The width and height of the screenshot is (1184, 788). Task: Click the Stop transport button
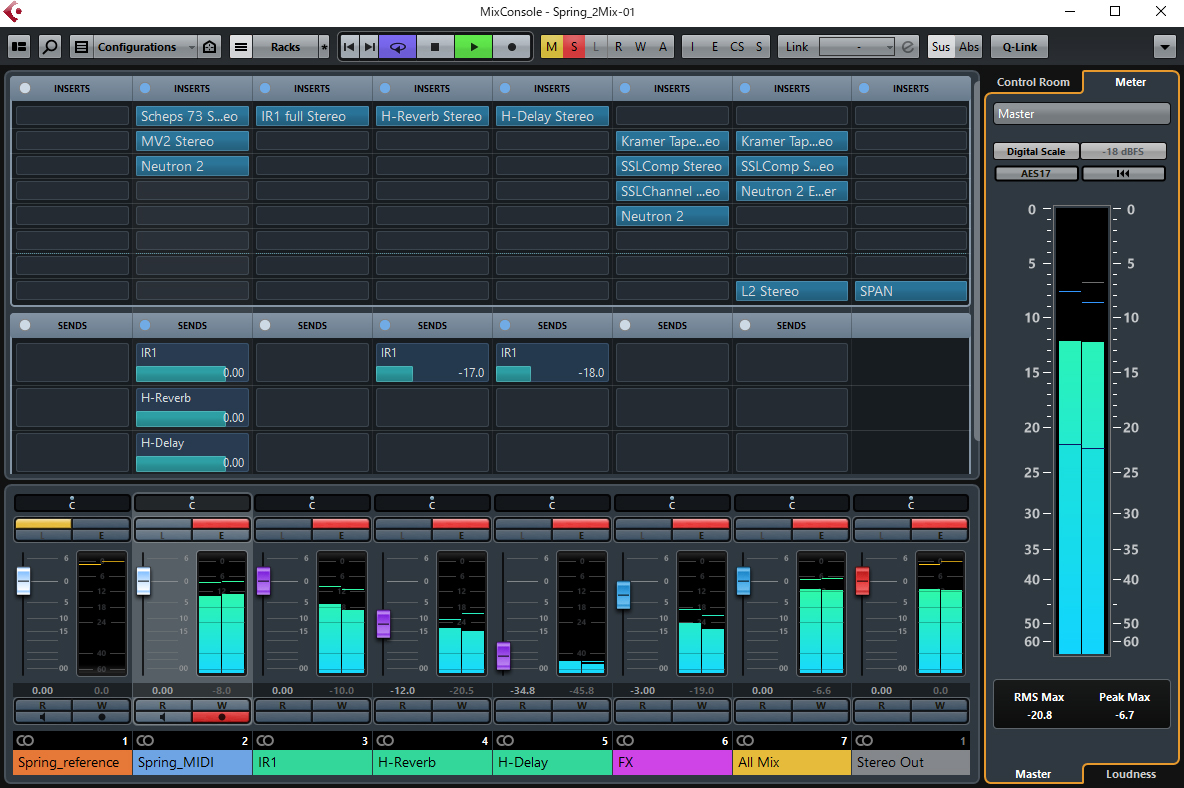click(x=435, y=47)
